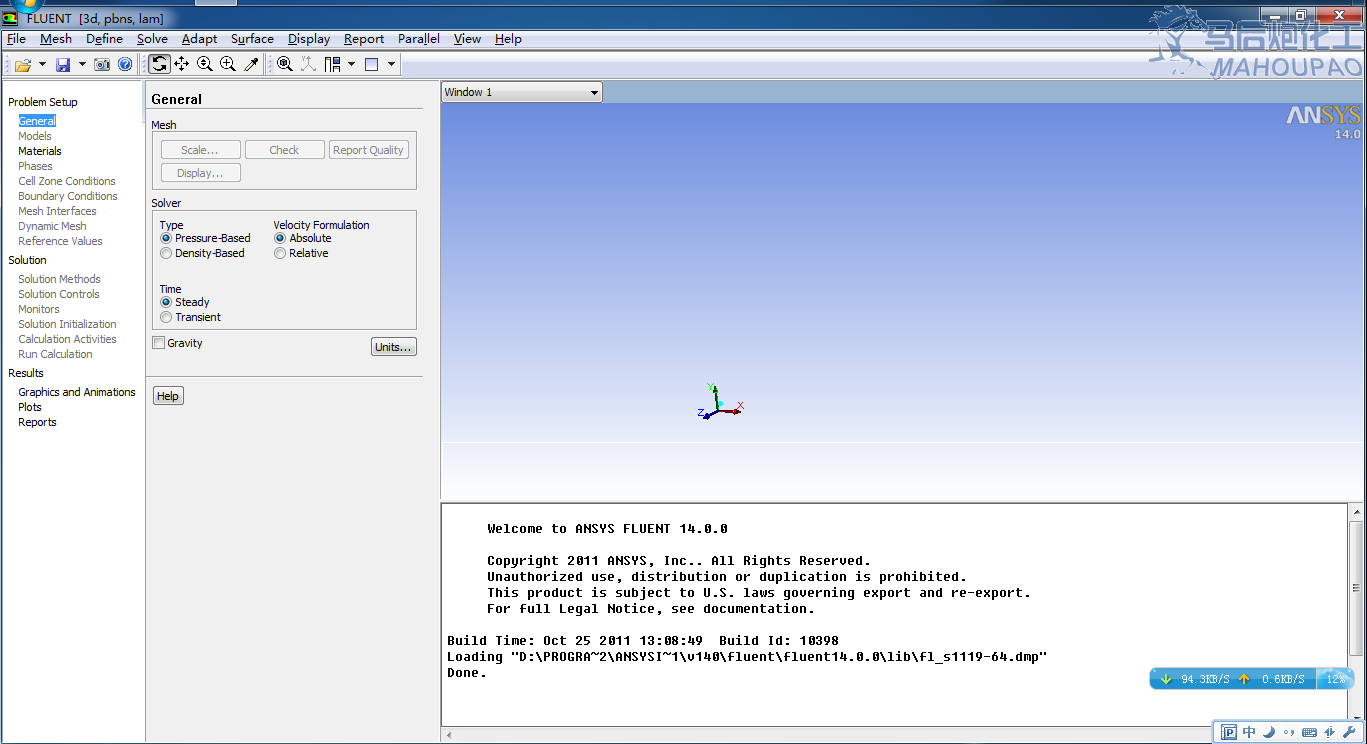Image resolution: width=1367 pixels, height=744 pixels.
Task: Select Steady time option
Action: pyautogui.click(x=185, y=302)
